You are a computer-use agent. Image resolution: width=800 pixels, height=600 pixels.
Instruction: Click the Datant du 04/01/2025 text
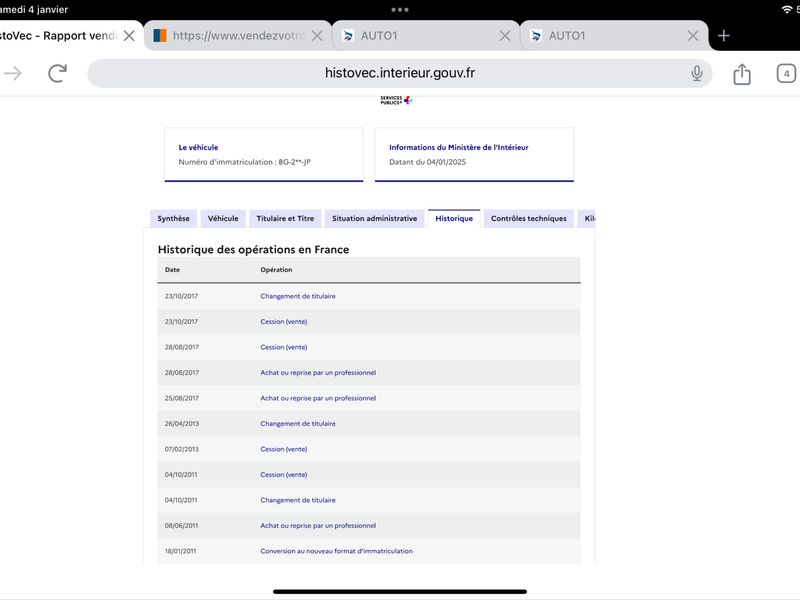click(428, 162)
